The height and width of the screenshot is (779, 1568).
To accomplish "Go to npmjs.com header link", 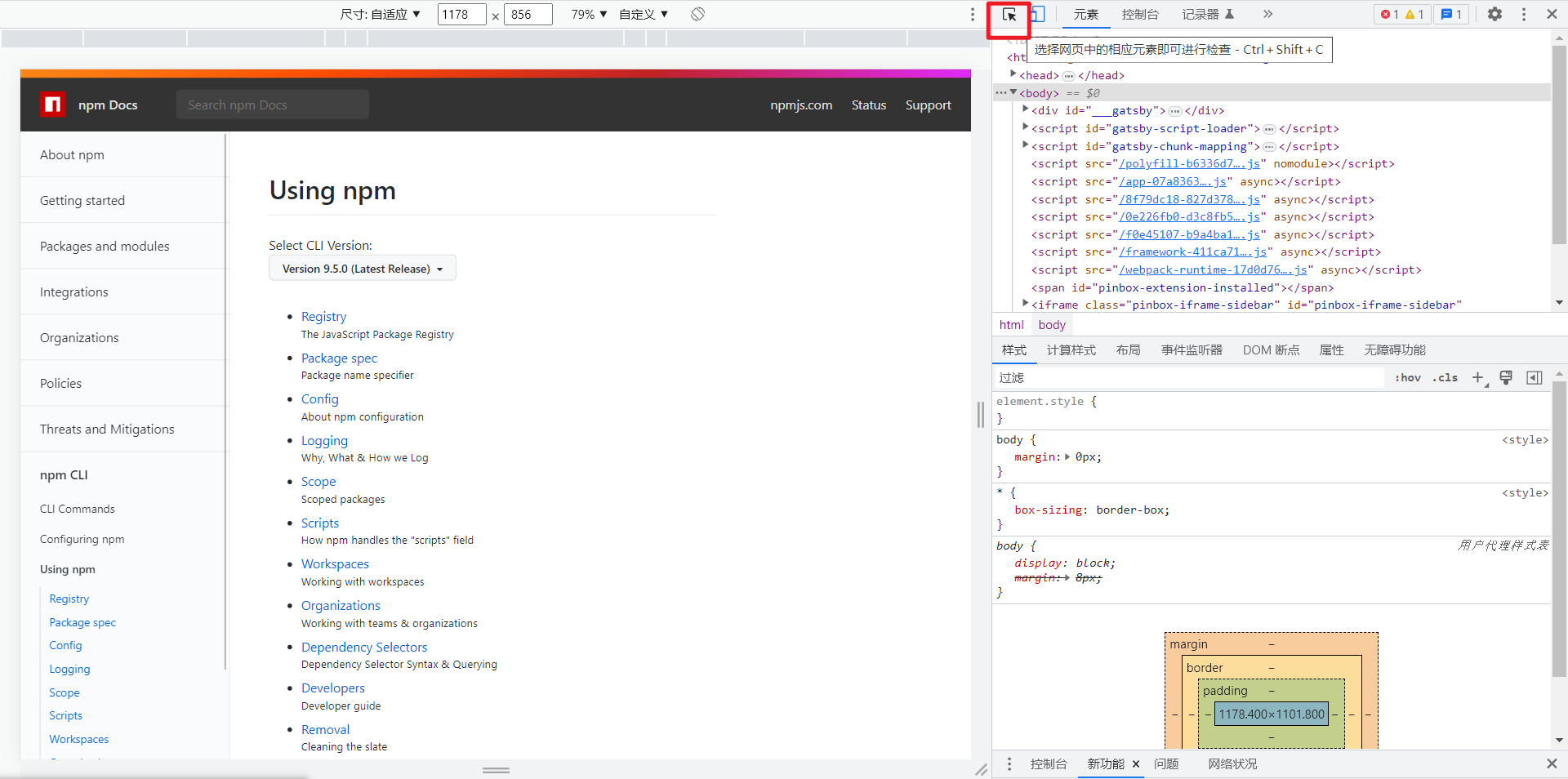I will tap(801, 105).
